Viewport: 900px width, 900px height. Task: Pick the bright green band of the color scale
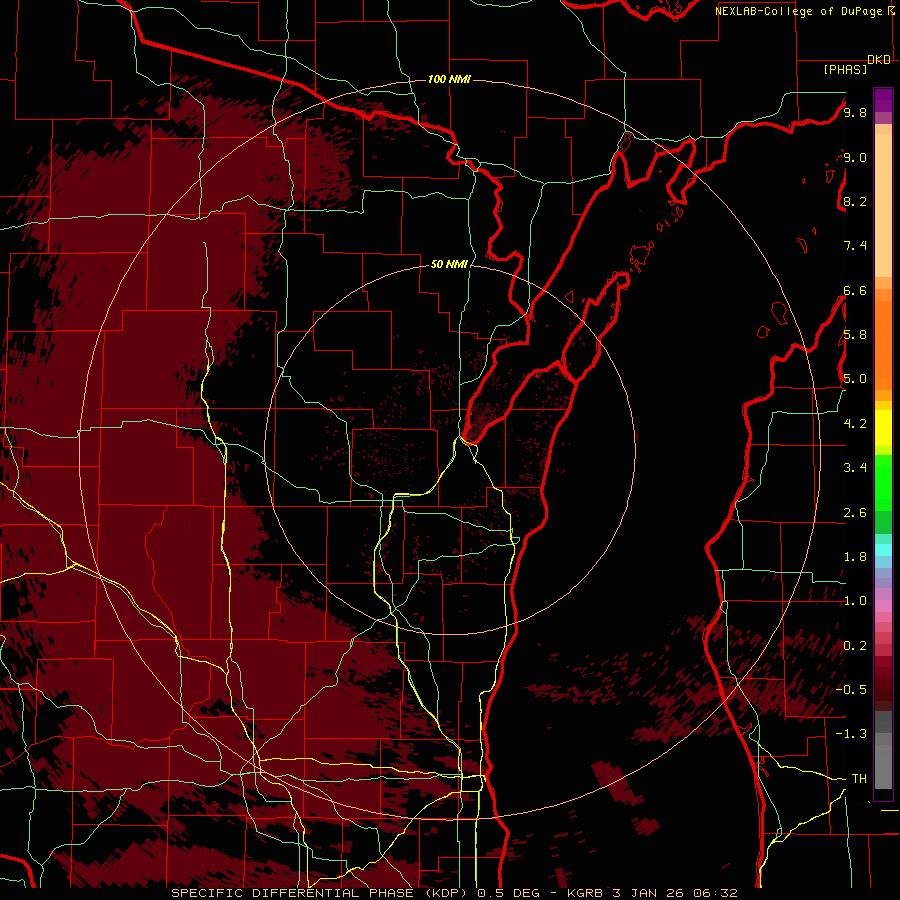[x=883, y=482]
